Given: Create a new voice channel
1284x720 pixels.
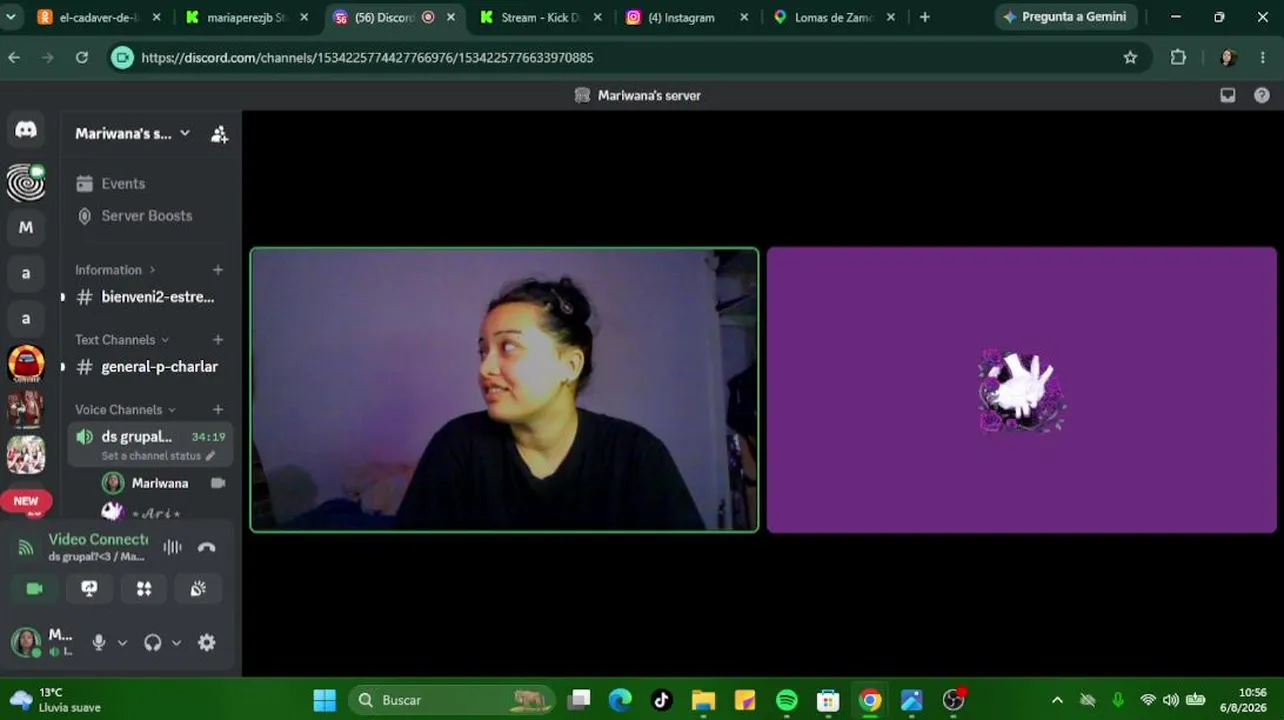Looking at the screenshot, I should [x=218, y=410].
